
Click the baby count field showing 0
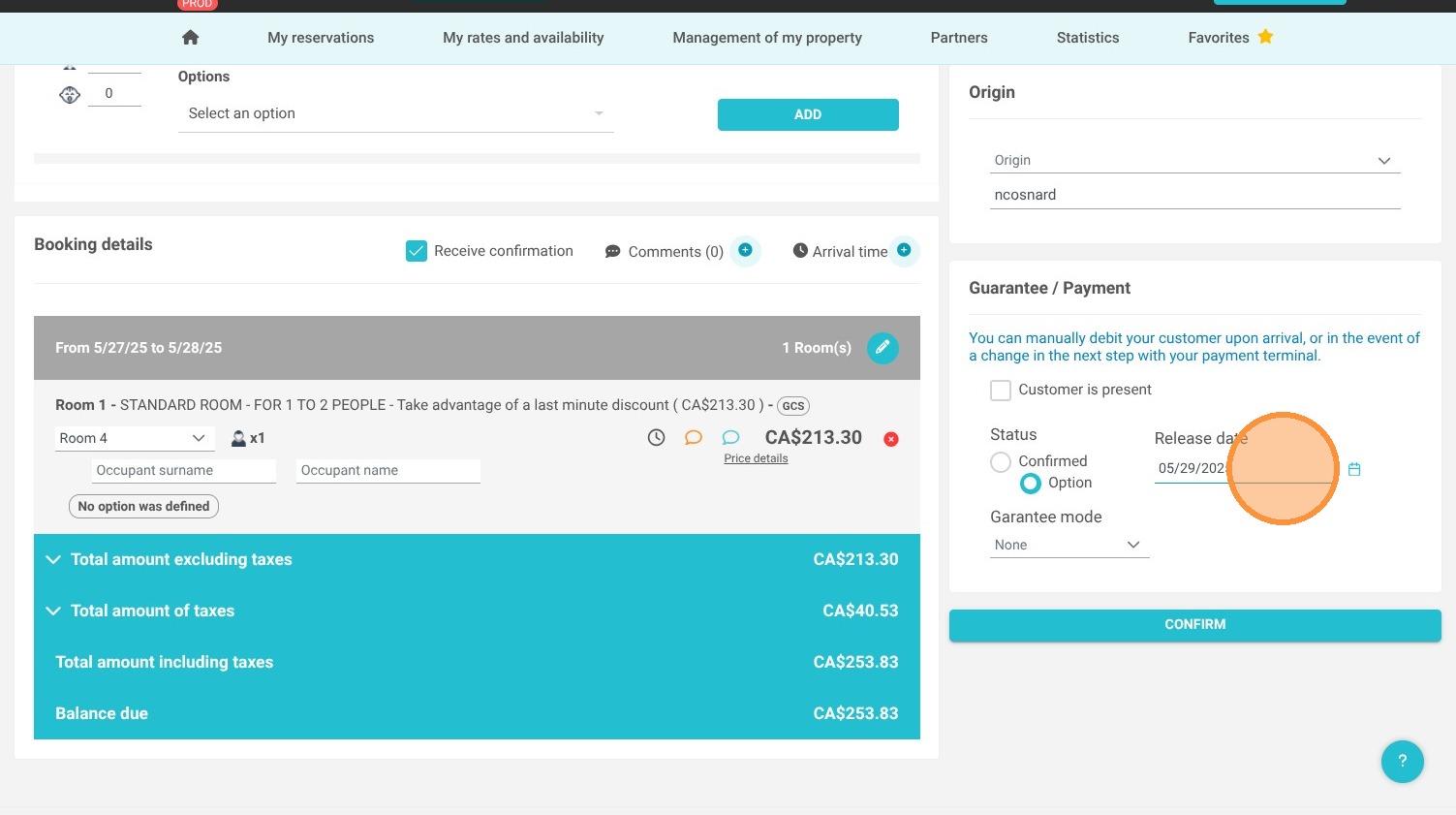pyautogui.click(x=114, y=93)
